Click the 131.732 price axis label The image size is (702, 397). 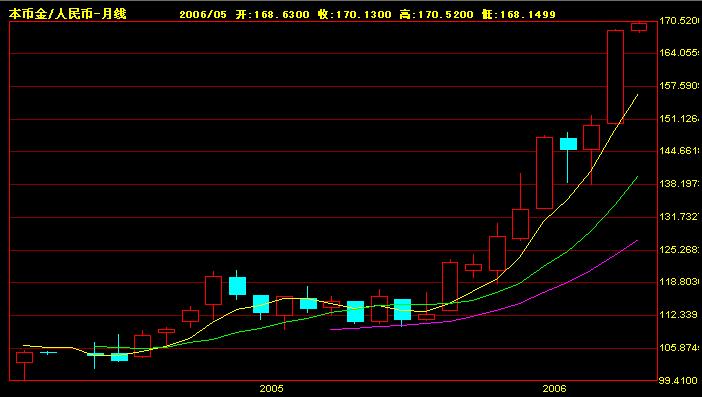tap(680, 217)
